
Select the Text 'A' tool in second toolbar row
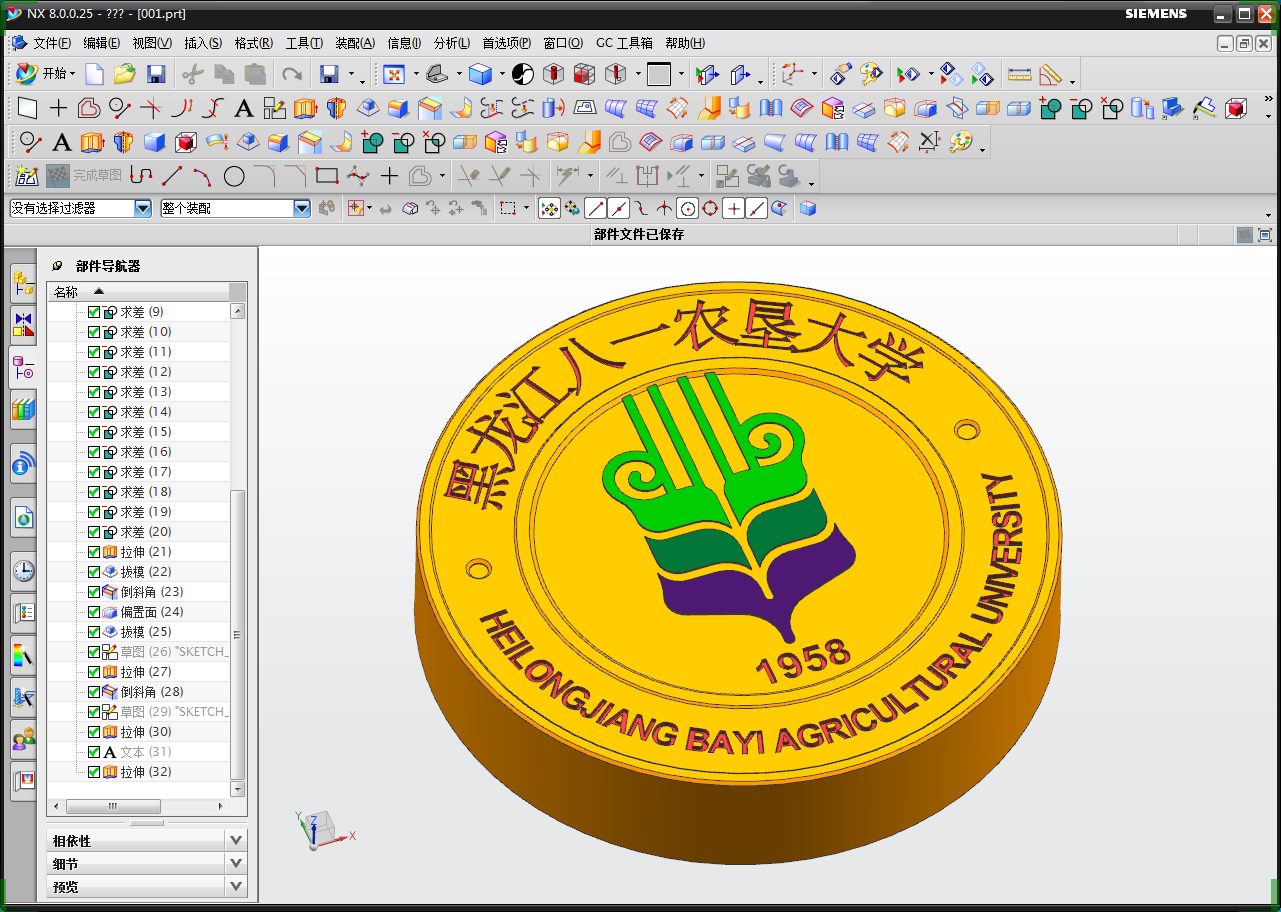click(x=243, y=108)
